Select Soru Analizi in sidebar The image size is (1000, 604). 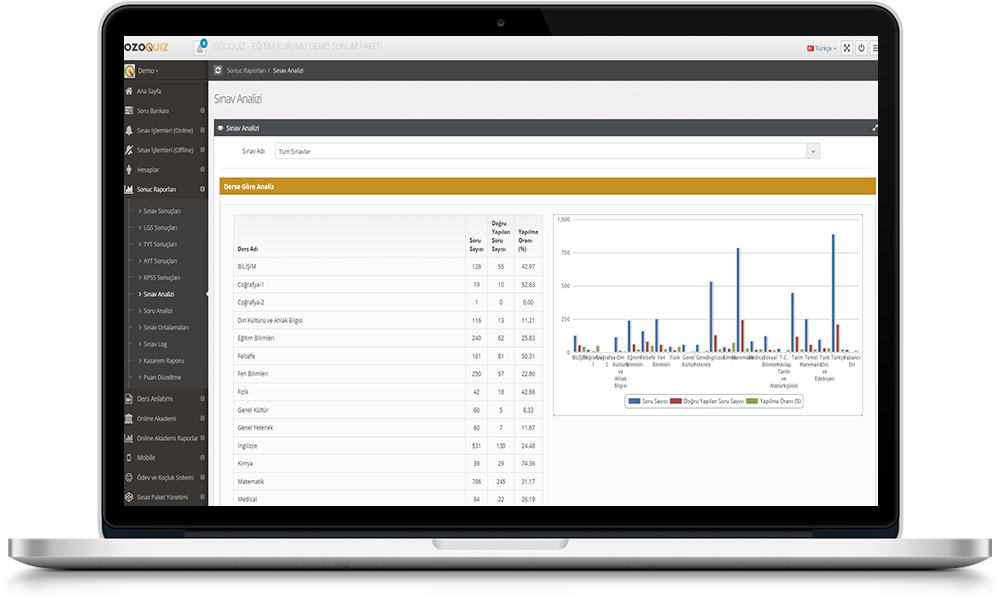point(158,311)
